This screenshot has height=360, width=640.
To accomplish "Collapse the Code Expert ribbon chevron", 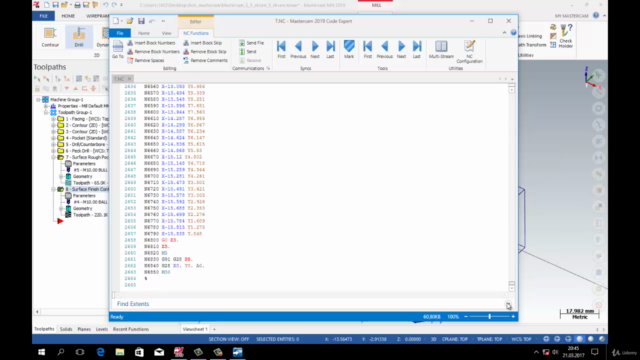I will coord(504,33).
